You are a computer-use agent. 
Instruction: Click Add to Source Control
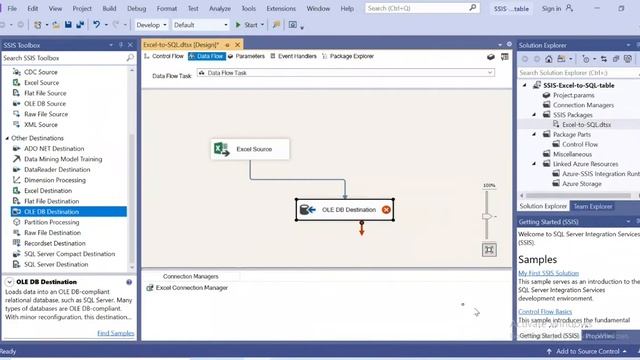(x=587, y=351)
